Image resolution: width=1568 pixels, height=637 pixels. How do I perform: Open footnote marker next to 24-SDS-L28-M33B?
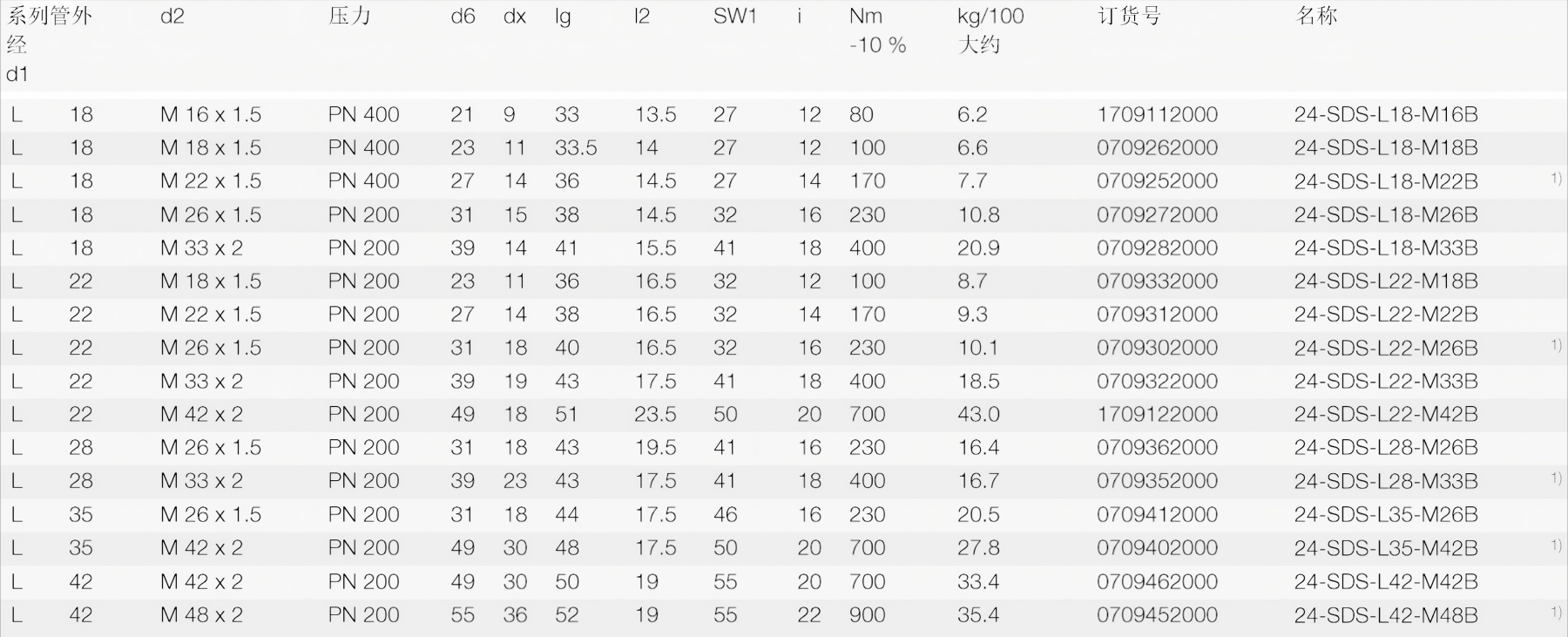(1556, 478)
